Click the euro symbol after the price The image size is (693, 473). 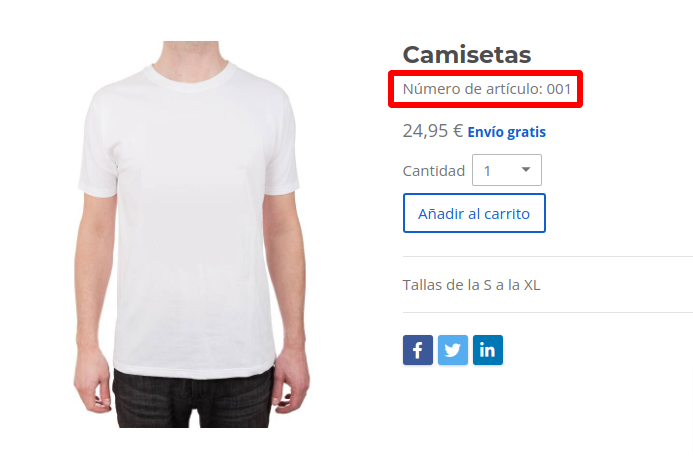click(x=458, y=131)
